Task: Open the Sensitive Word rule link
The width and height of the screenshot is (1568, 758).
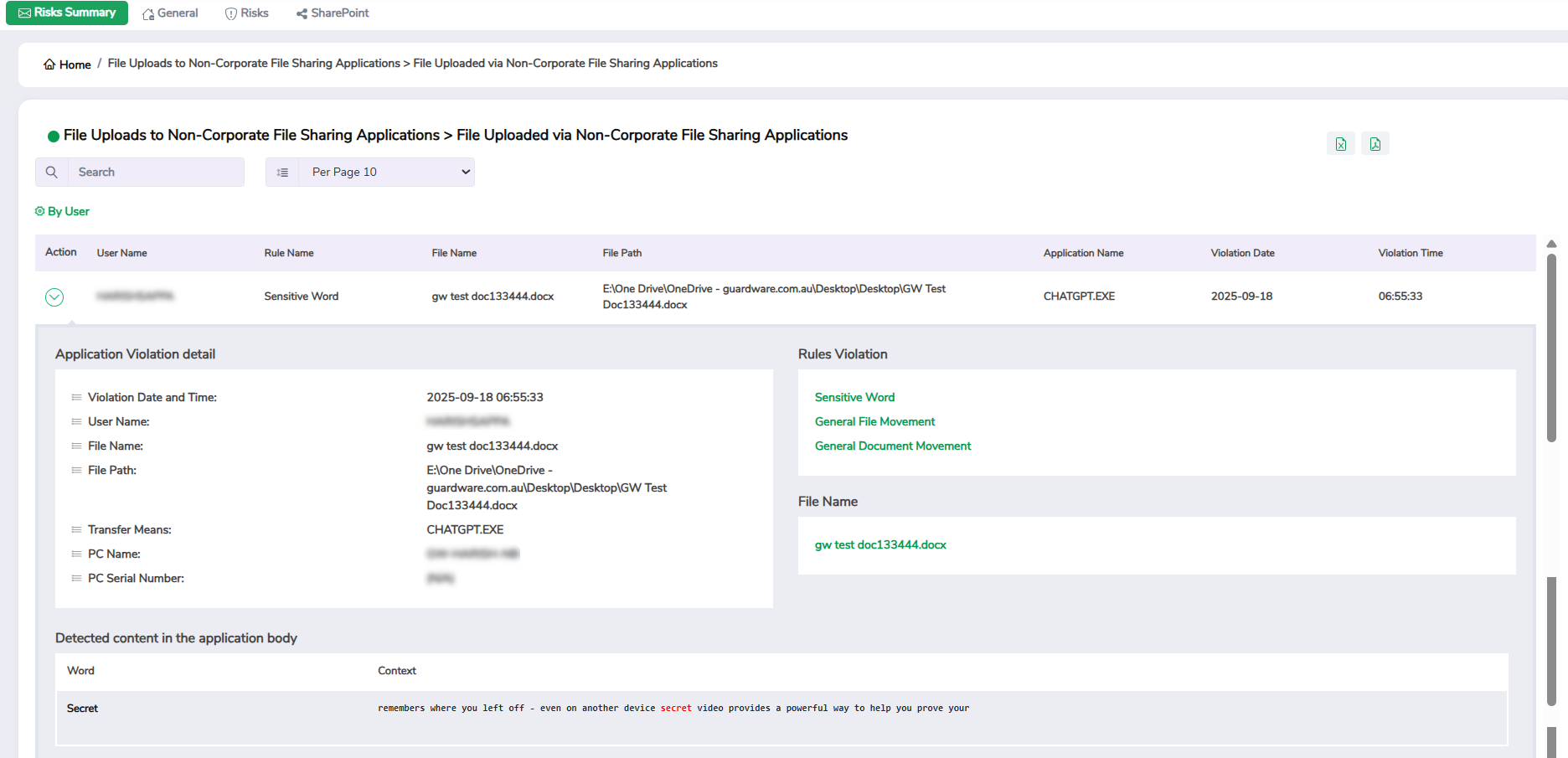Action: tap(854, 397)
